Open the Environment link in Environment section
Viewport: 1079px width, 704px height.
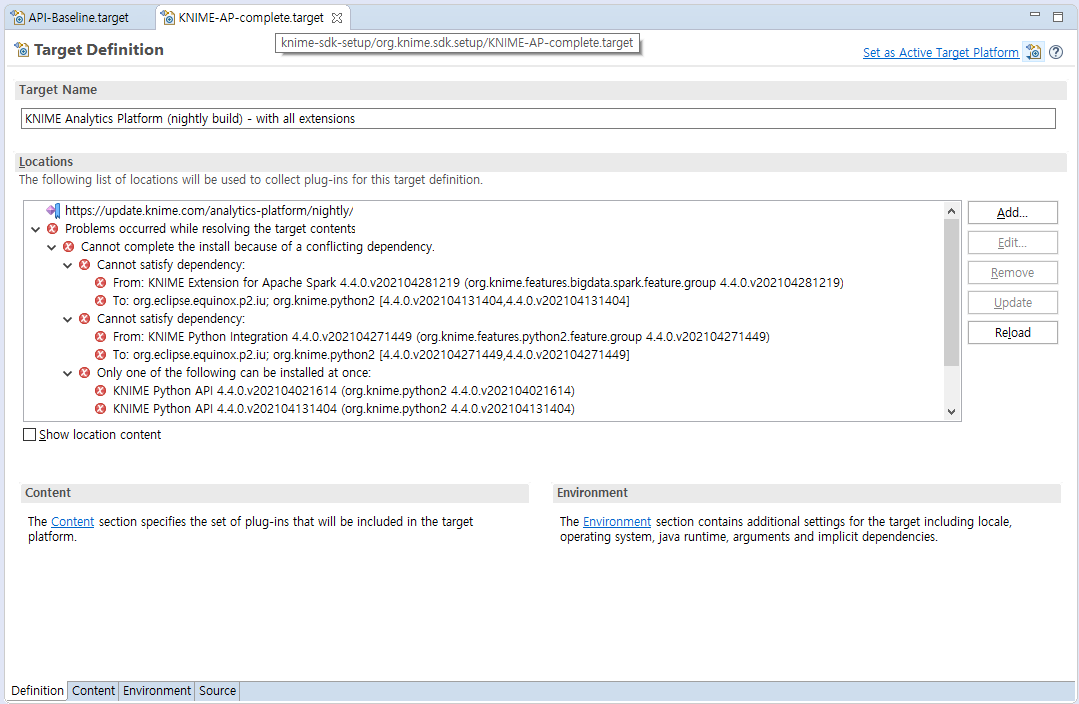point(617,522)
